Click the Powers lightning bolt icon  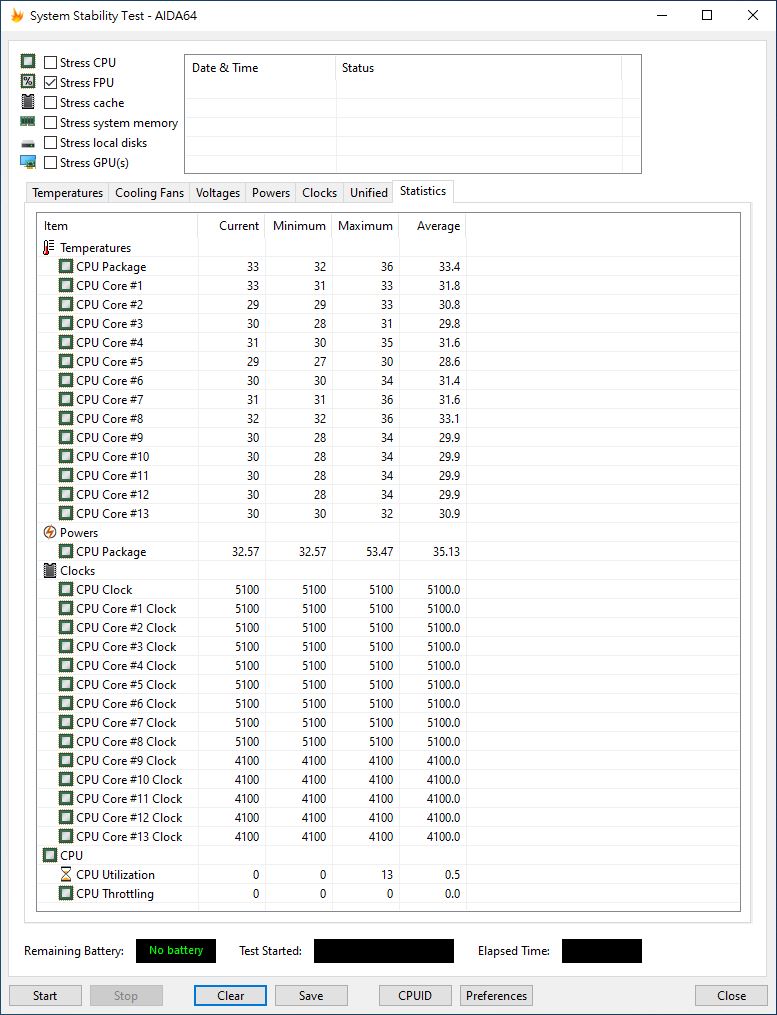point(49,532)
